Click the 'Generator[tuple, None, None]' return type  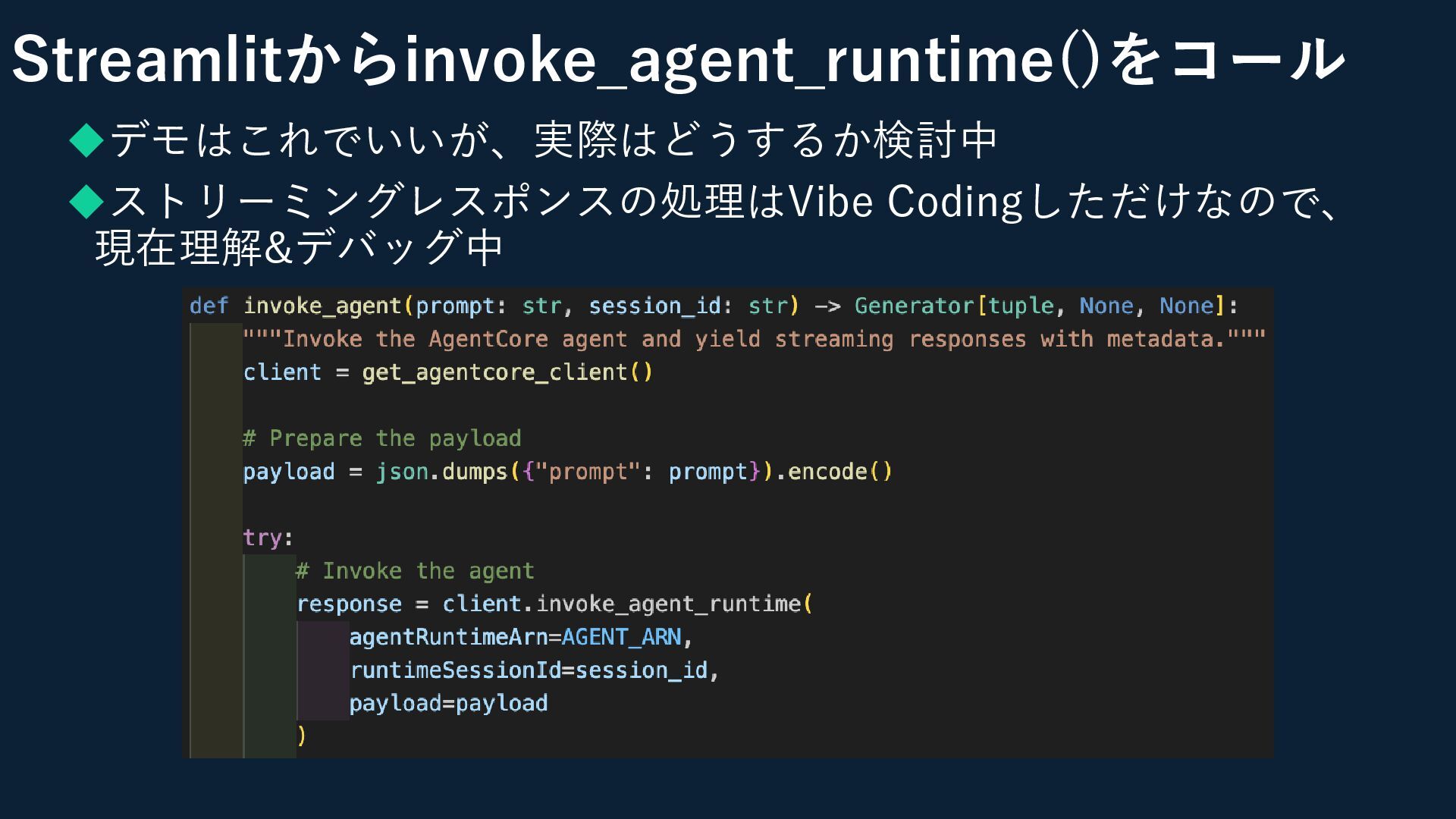pos(1040,306)
